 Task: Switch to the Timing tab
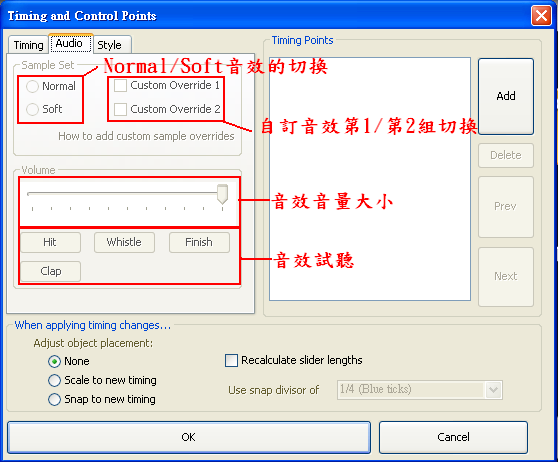[x=28, y=45]
